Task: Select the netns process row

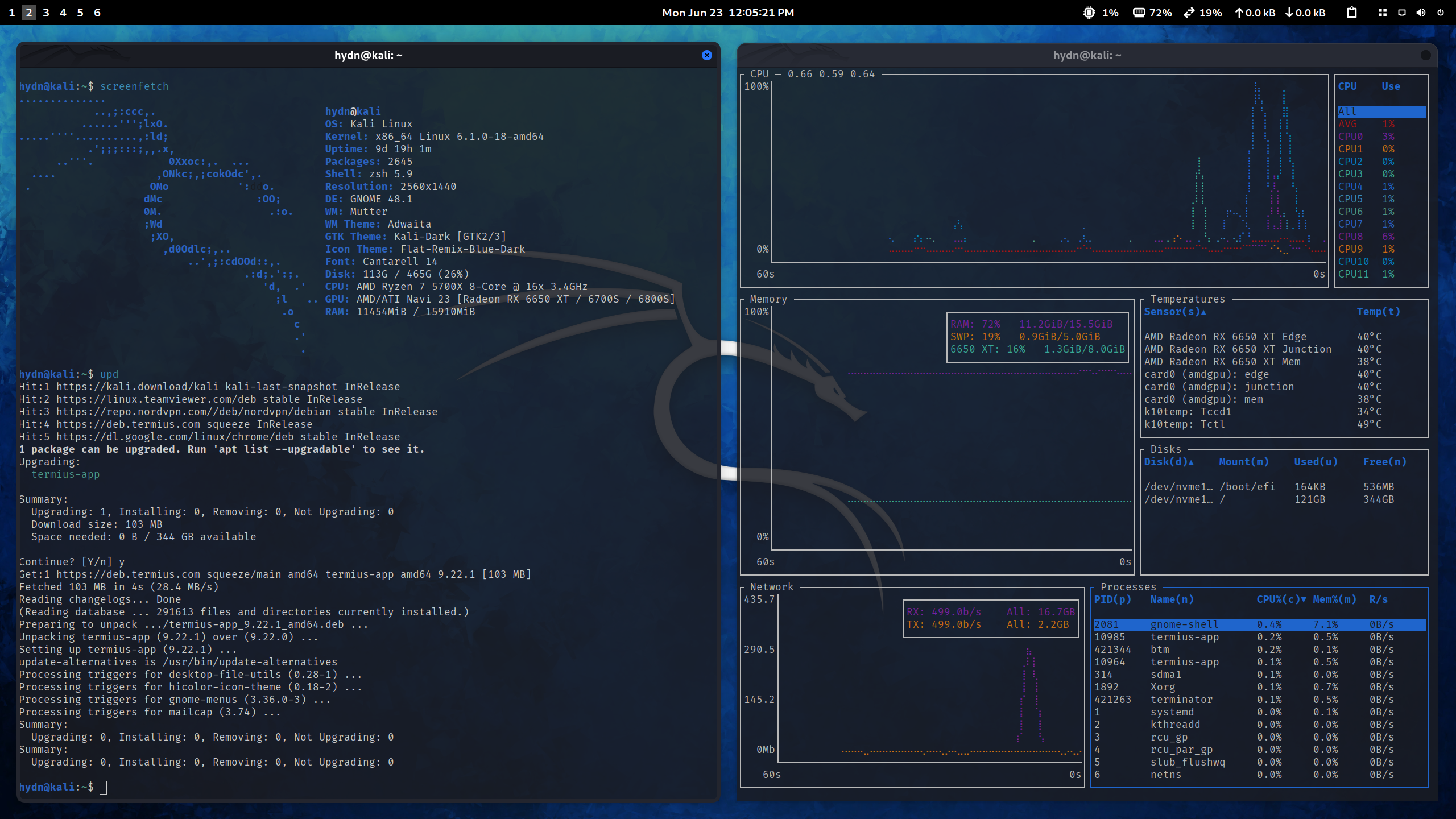Action: click(x=1260, y=775)
